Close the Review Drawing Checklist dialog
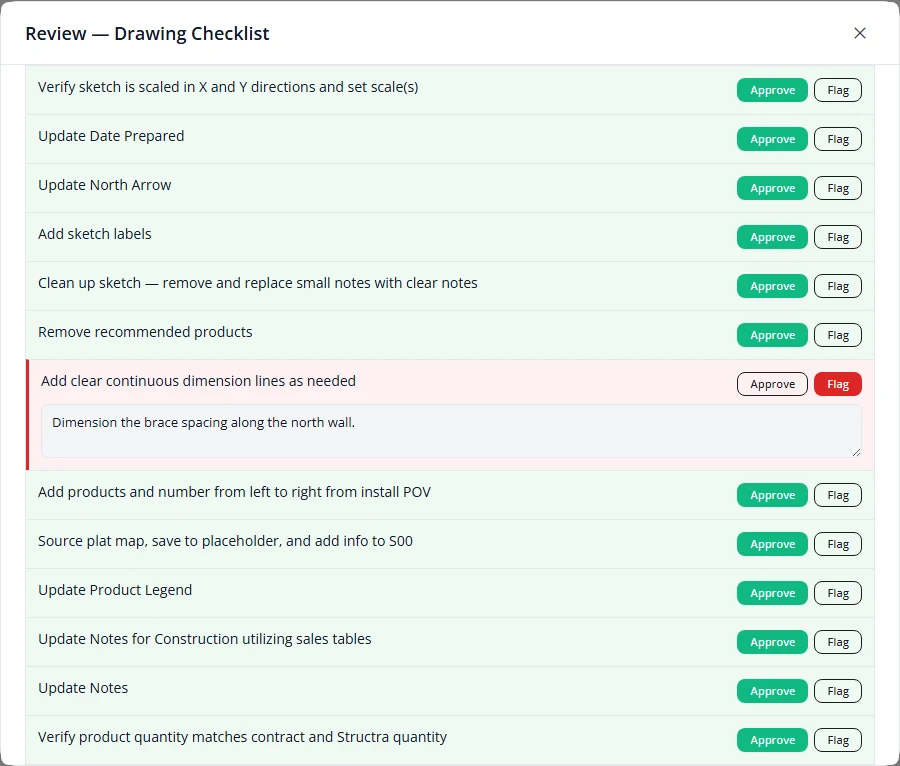This screenshot has width=900, height=766. (x=859, y=33)
